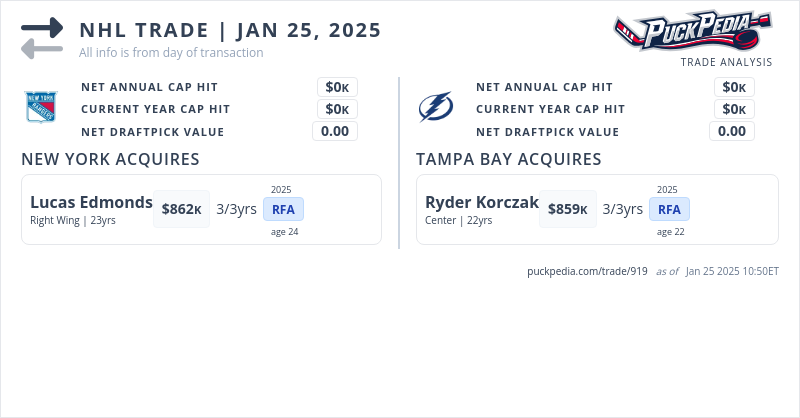The height and width of the screenshot is (418, 800).
Task: Click the puckpedia.com/trade/919 link
Action: pos(587,271)
